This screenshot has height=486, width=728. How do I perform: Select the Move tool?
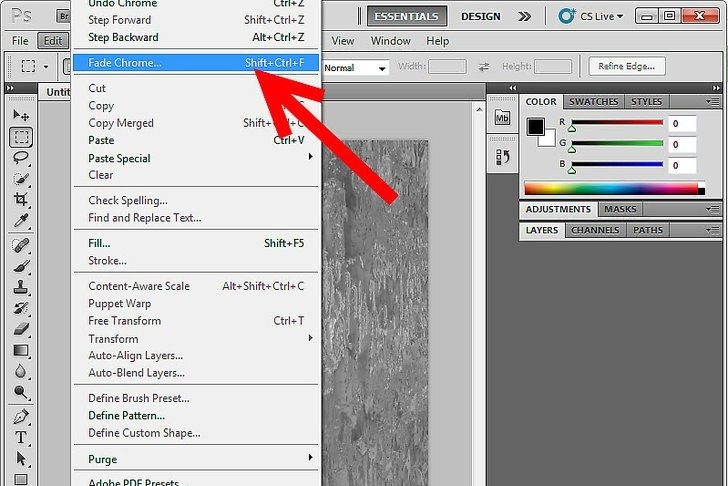pyautogui.click(x=21, y=115)
